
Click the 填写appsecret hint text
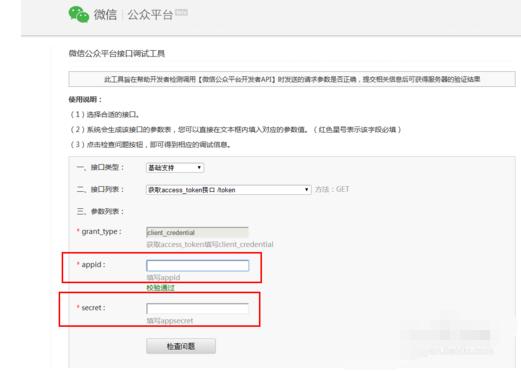pos(170,321)
